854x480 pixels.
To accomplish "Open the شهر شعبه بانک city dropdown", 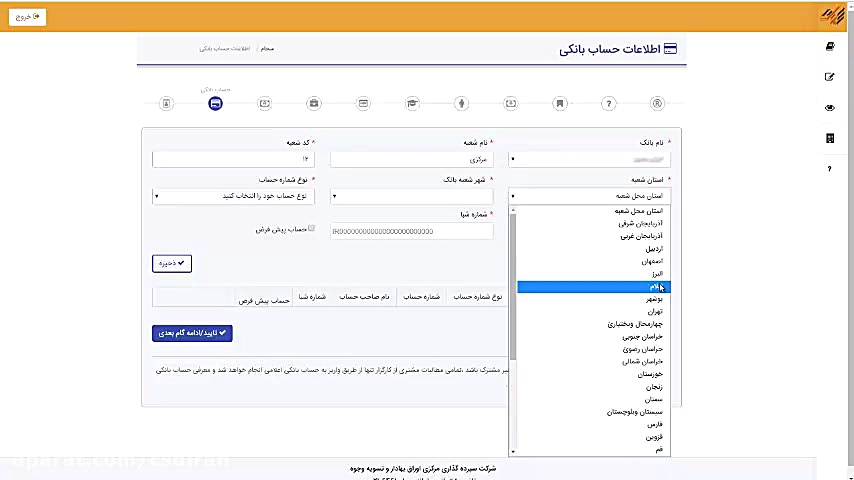I will point(412,196).
